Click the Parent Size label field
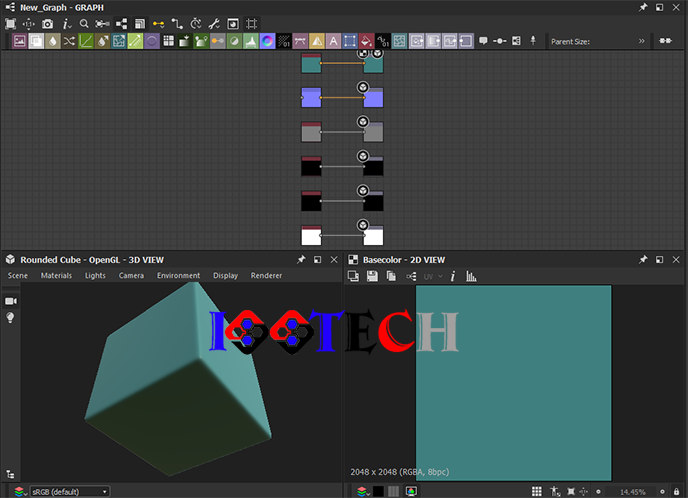Screen dimensions: 688x498 [570, 42]
